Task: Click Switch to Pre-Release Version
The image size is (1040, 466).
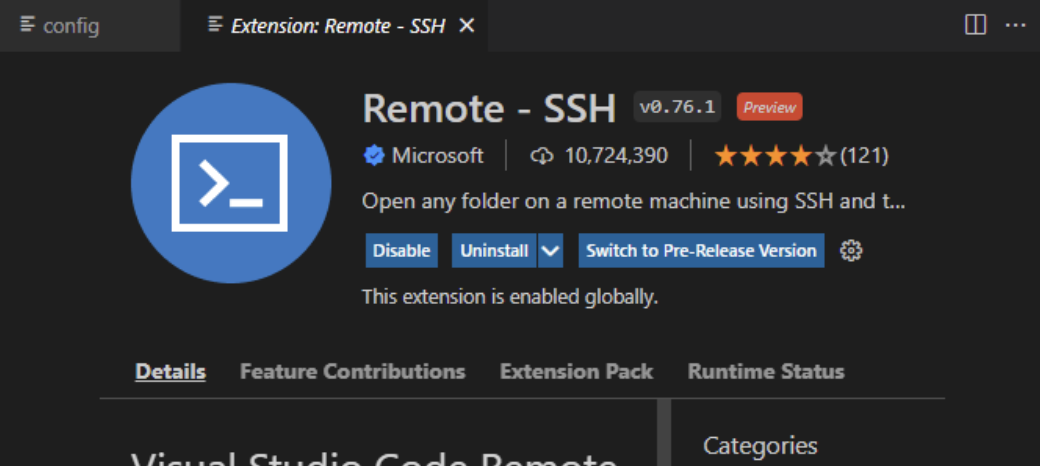Action: (x=701, y=251)
